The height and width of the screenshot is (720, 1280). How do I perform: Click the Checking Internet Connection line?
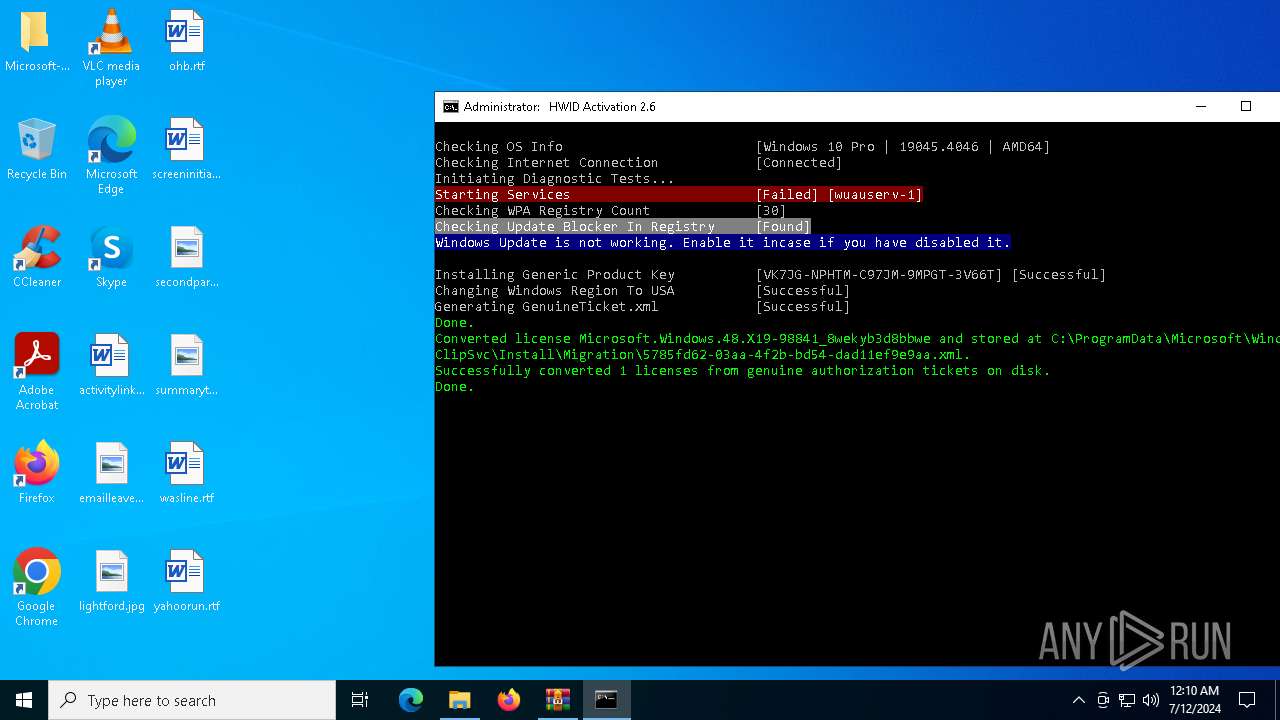point(638,163)
